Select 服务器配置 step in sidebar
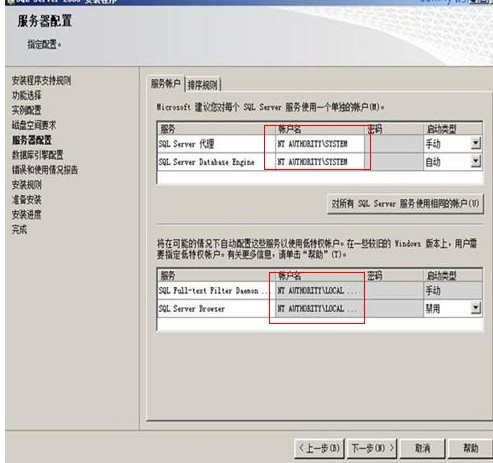The height and width of the screenshot is (463, 493). [32, 140]
